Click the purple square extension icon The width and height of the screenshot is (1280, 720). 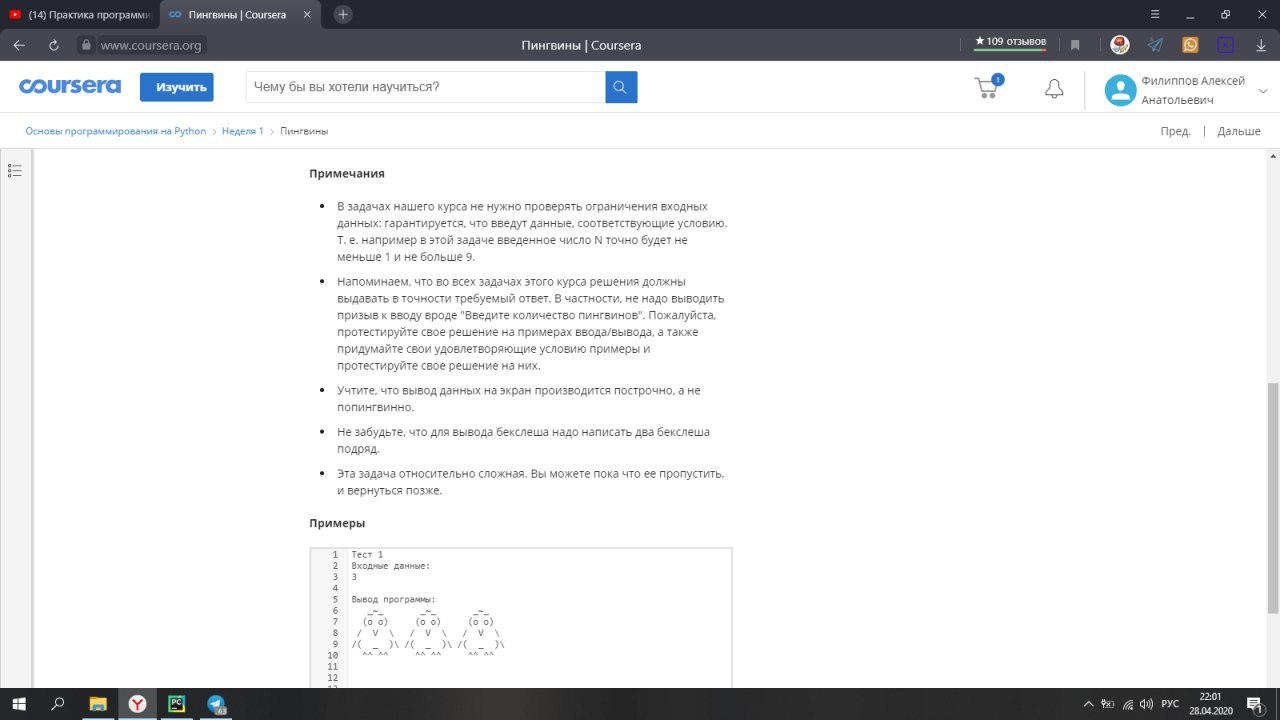(1225, 45)
